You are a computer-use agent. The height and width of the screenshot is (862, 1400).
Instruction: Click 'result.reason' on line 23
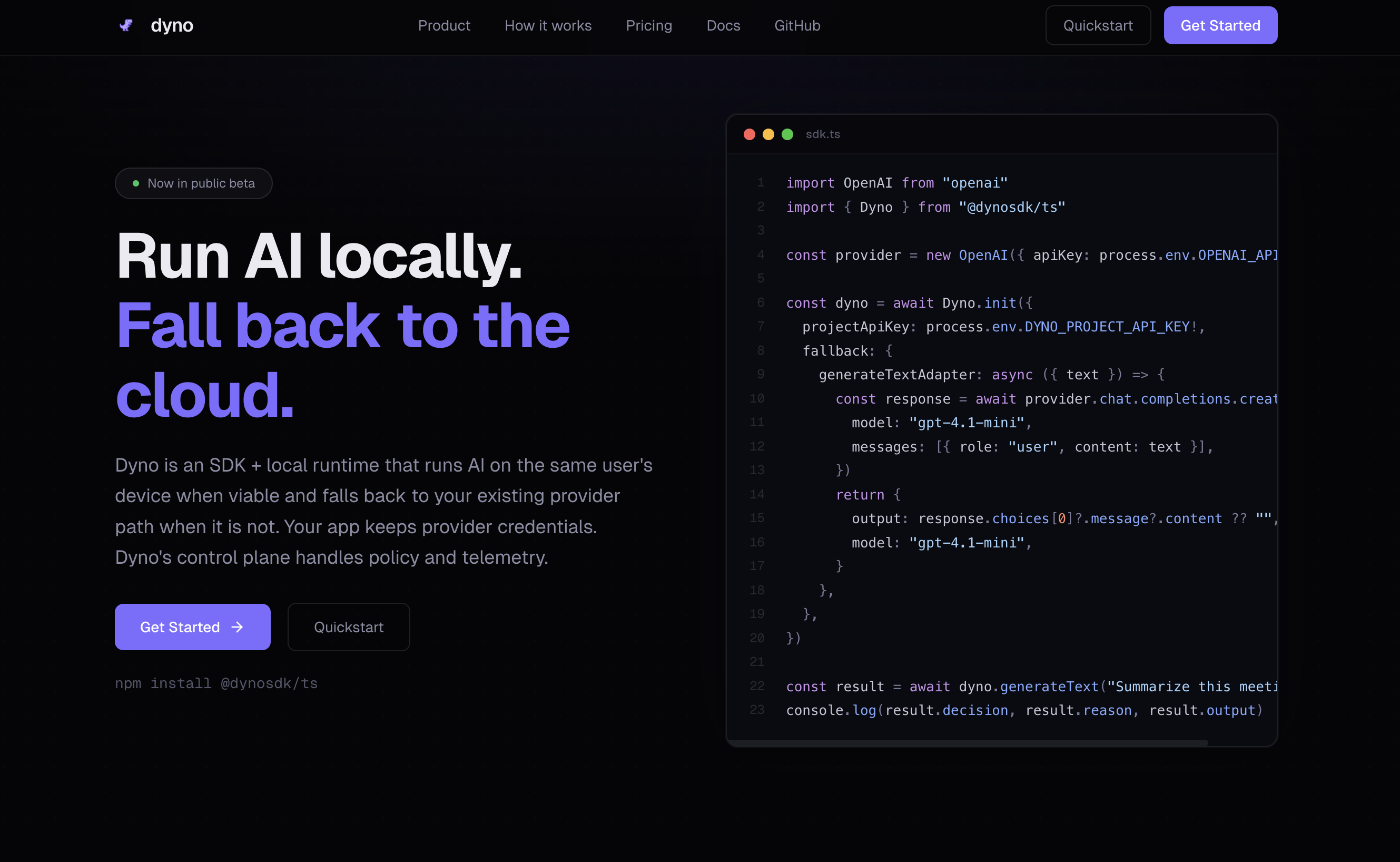pos(1078,710)
